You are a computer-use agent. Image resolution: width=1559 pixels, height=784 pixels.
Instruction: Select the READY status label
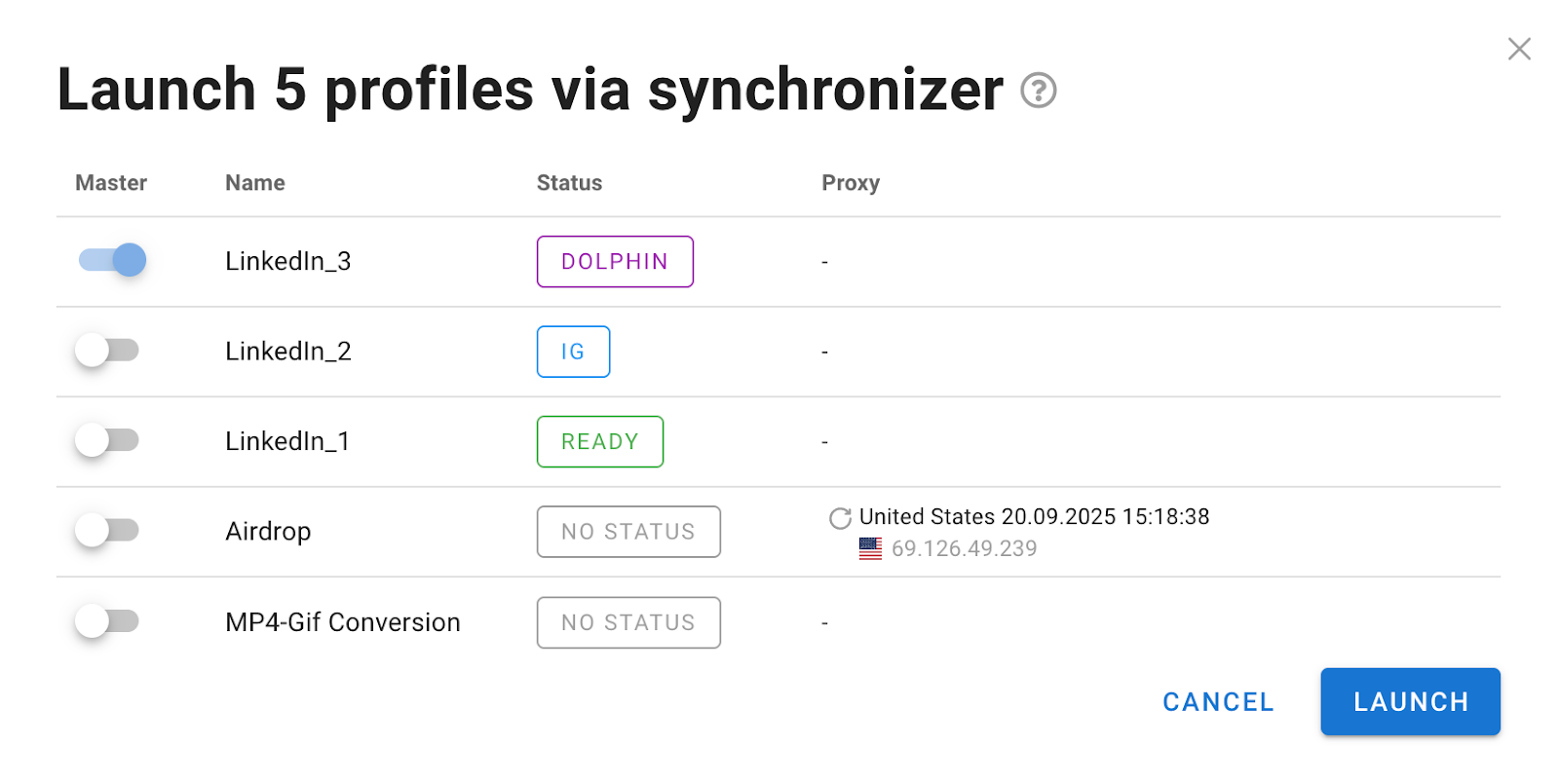click(600, 442)
